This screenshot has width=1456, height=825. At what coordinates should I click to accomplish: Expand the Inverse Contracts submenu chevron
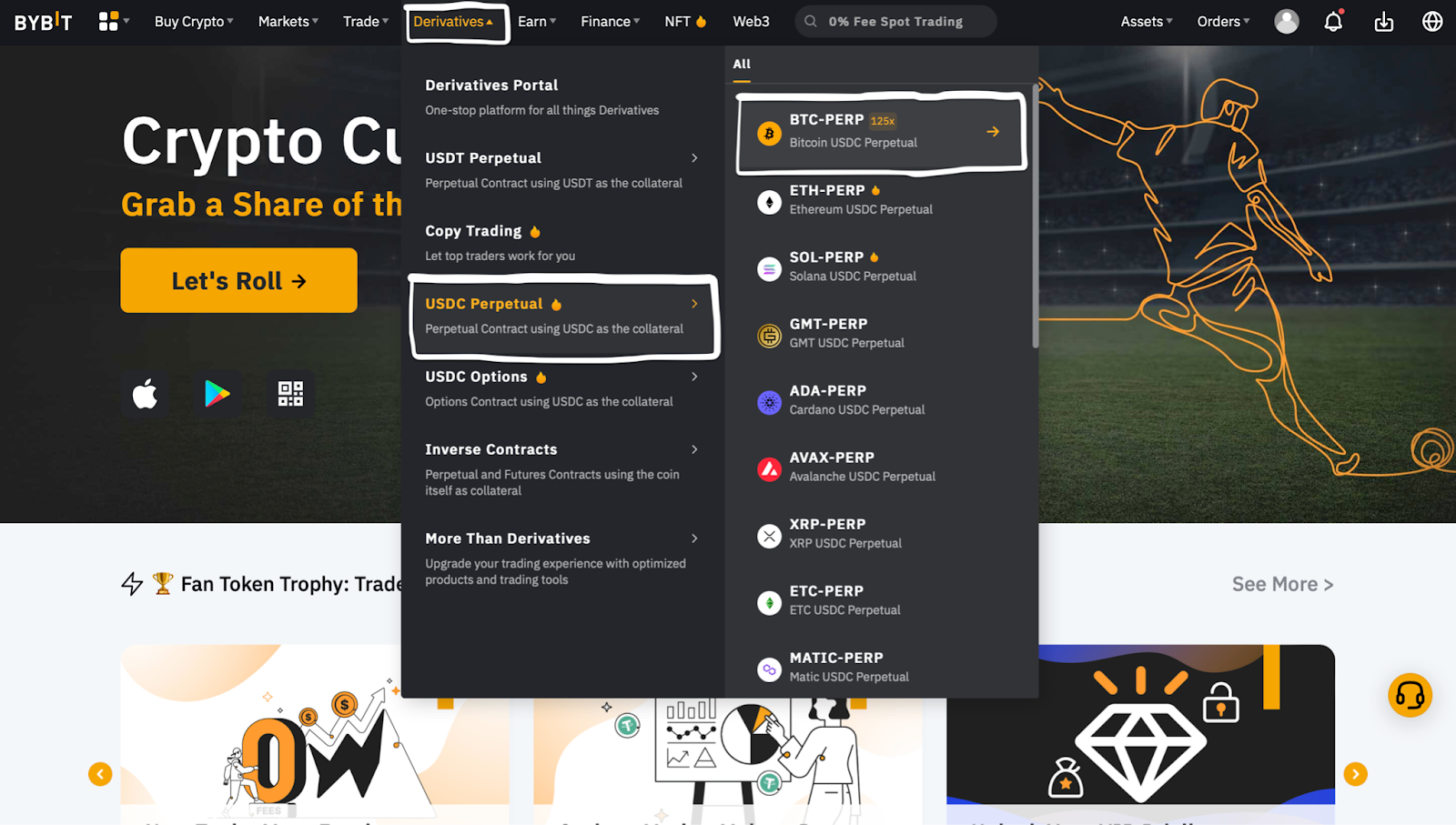pyautogui.click(x=694, y=449)
